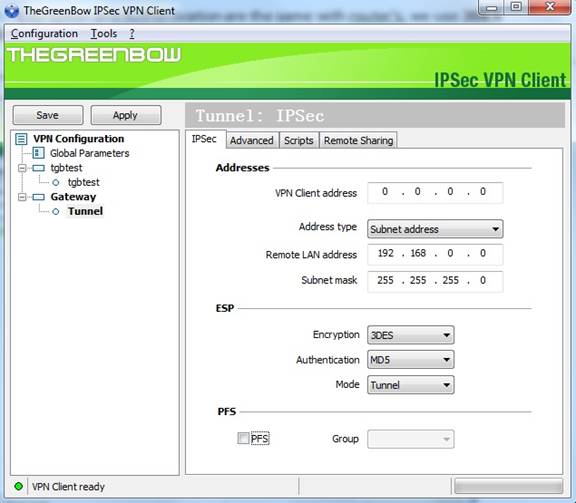Maximize the VPN Client window
This screenshot has width=576, height=503.
pyautogui.click(x=516, y=7)
